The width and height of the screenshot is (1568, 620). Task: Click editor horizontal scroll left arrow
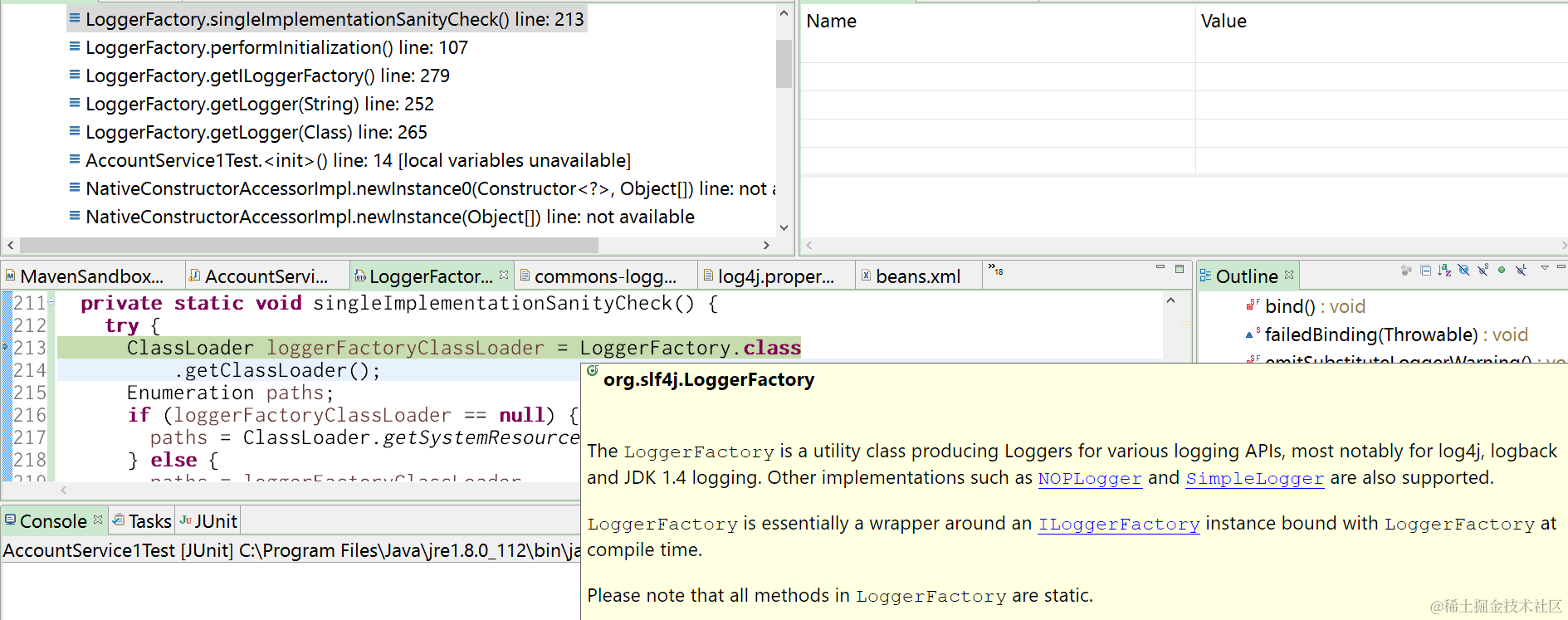point(64,490)
